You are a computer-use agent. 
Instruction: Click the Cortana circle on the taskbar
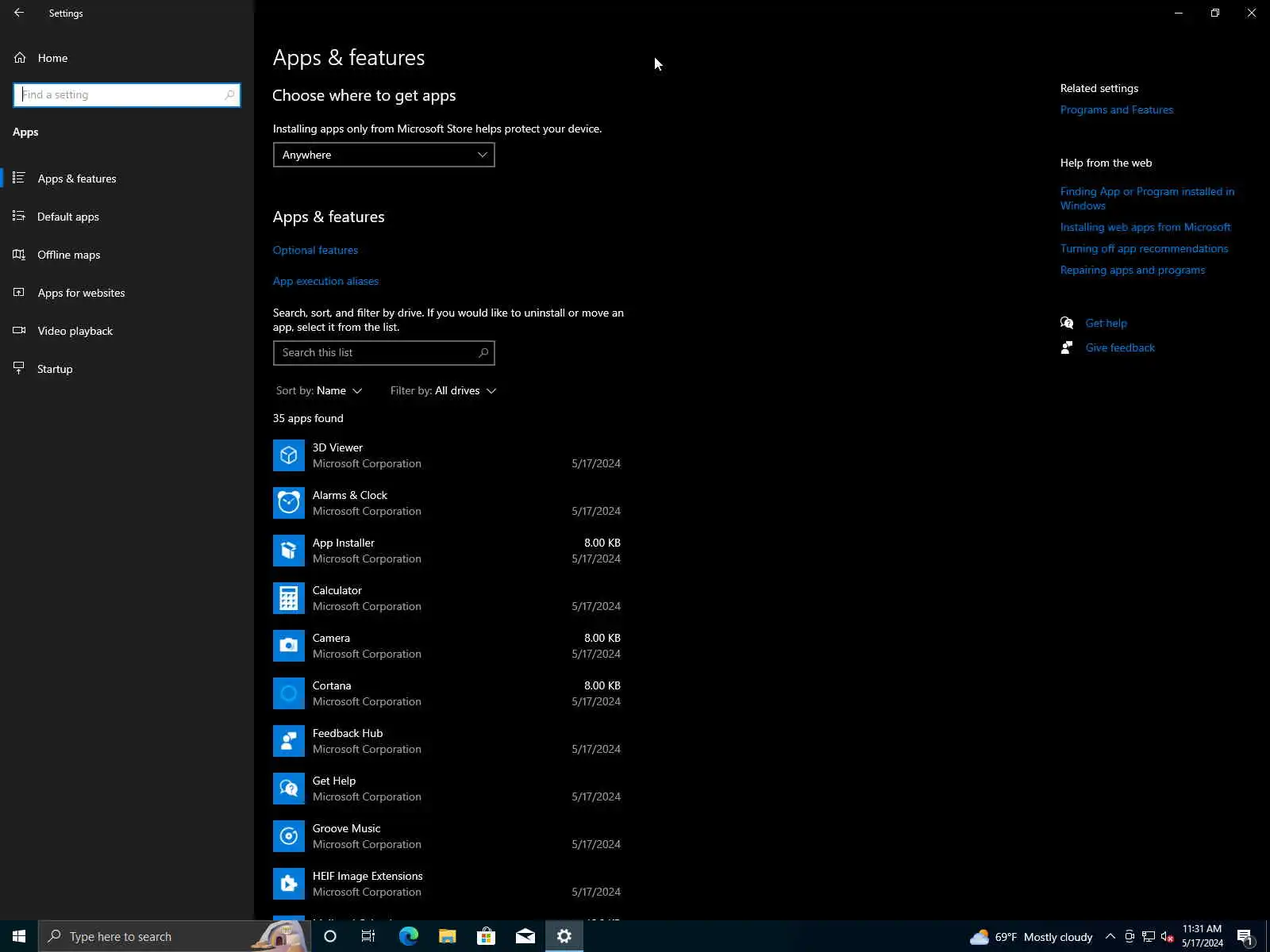click(330, 936)
